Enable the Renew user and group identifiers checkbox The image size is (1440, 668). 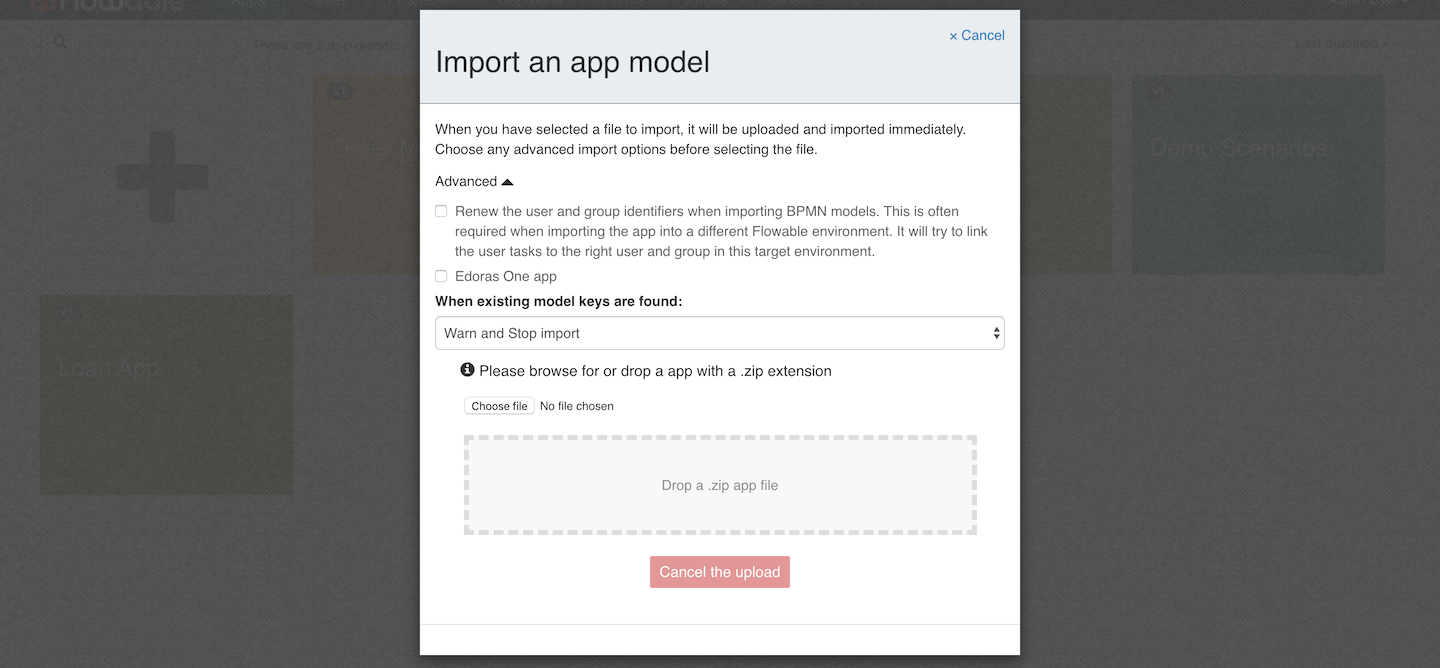(441, 211)
